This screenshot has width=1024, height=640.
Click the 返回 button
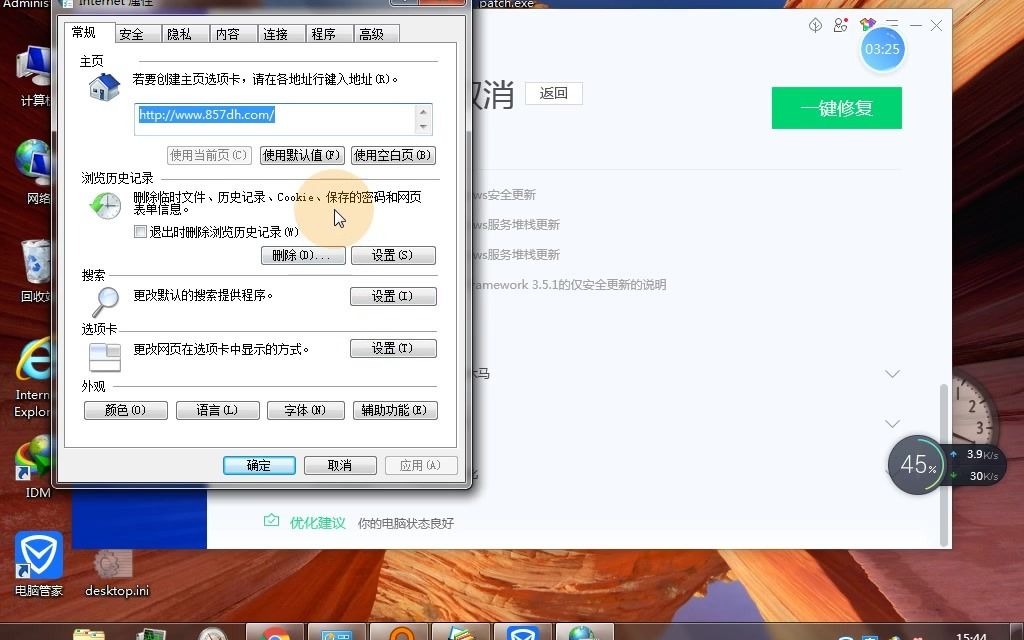(554, 93)
